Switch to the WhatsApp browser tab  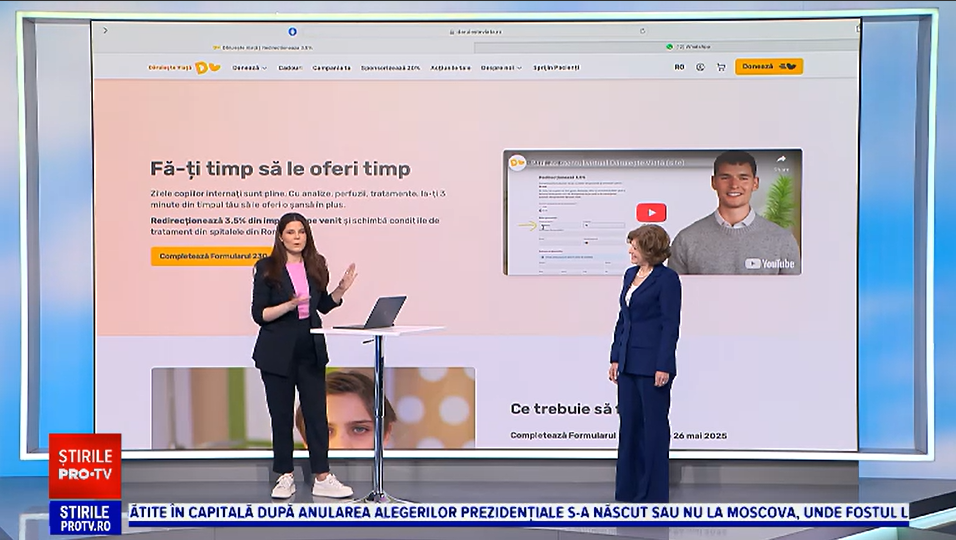pos(666,46)
